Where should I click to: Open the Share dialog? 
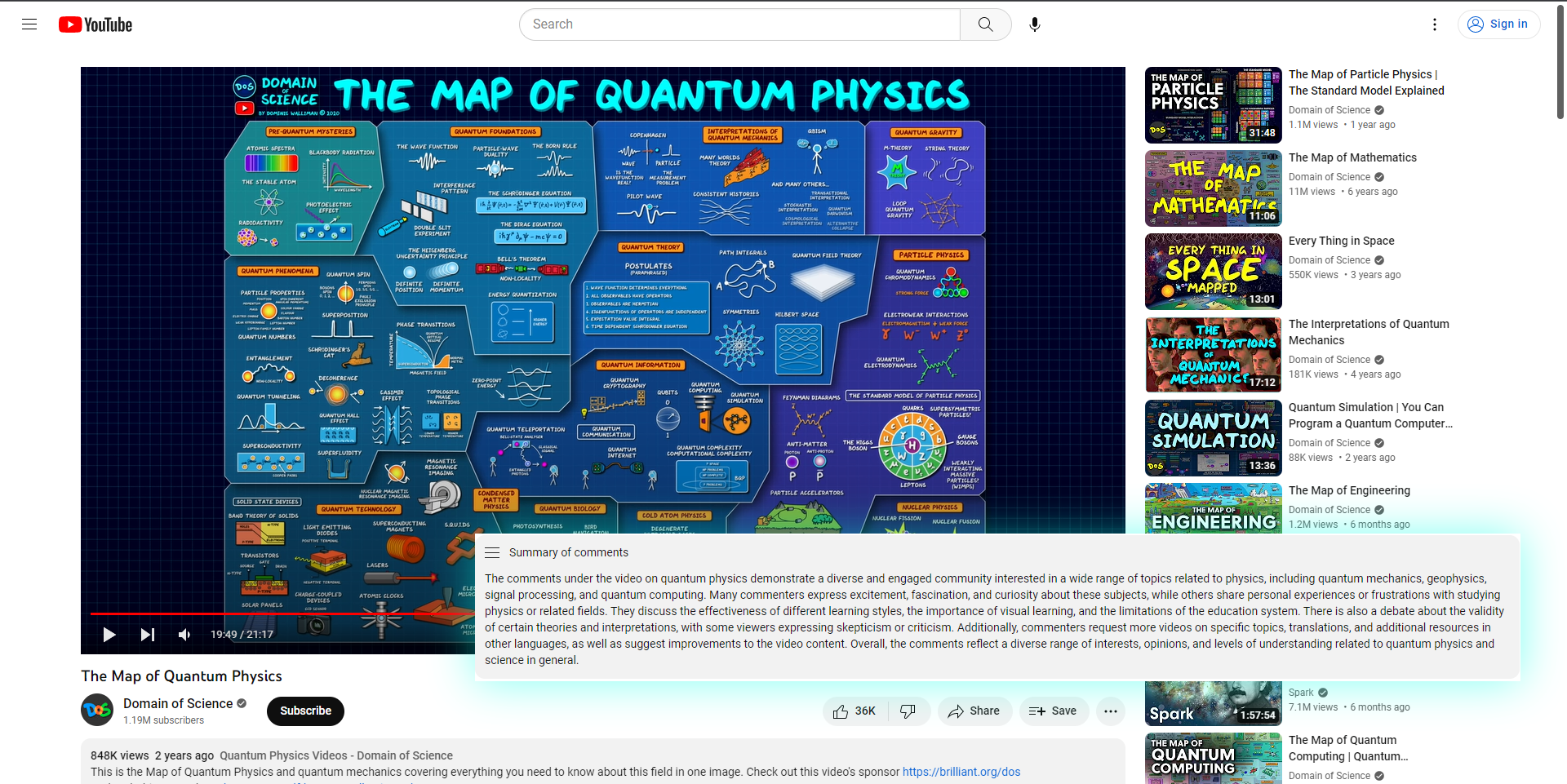click(974, 711)
